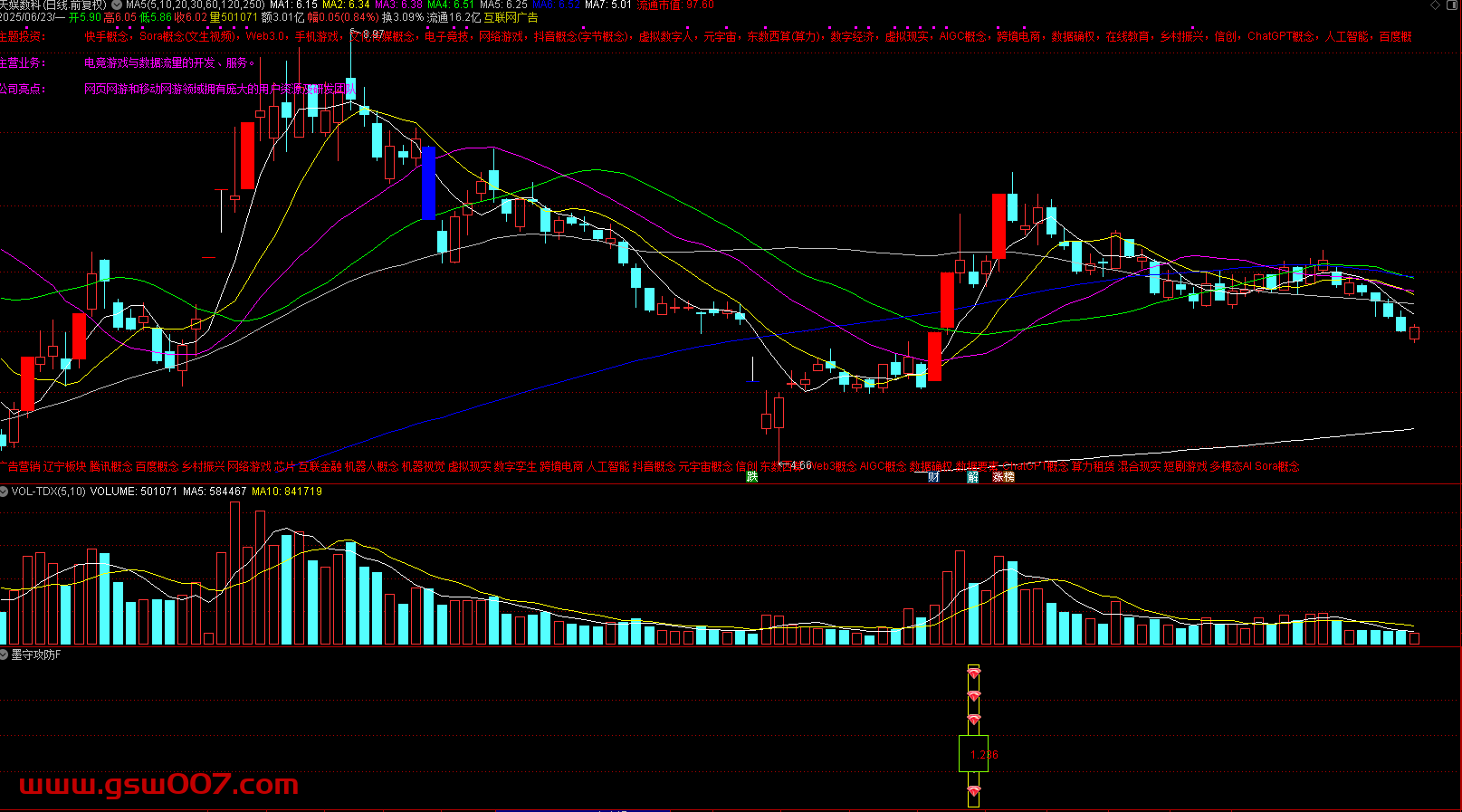
Task: Click the 机器视觉 tag in the bottom row
Action: [423, 467]
